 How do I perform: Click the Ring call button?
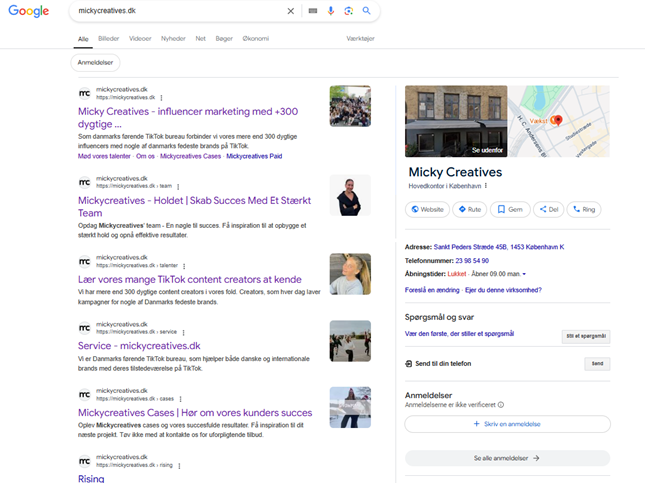(x=584, y=209)
